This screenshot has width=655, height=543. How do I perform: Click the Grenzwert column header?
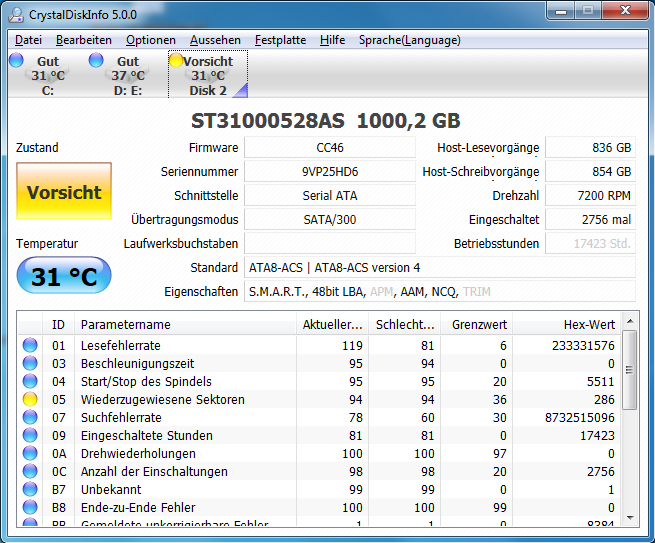[477, 325]
